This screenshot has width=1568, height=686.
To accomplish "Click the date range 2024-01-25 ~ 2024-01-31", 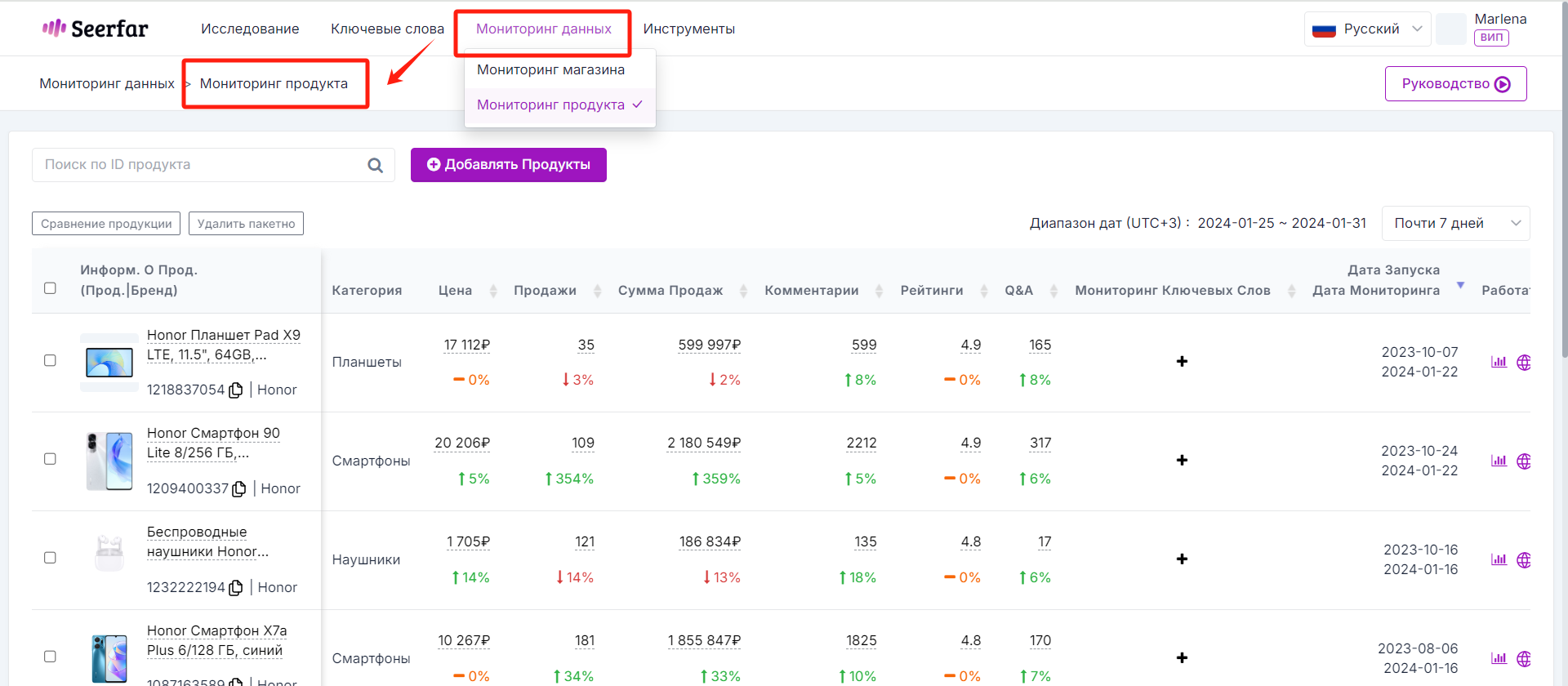I will tap(1281, 224).
